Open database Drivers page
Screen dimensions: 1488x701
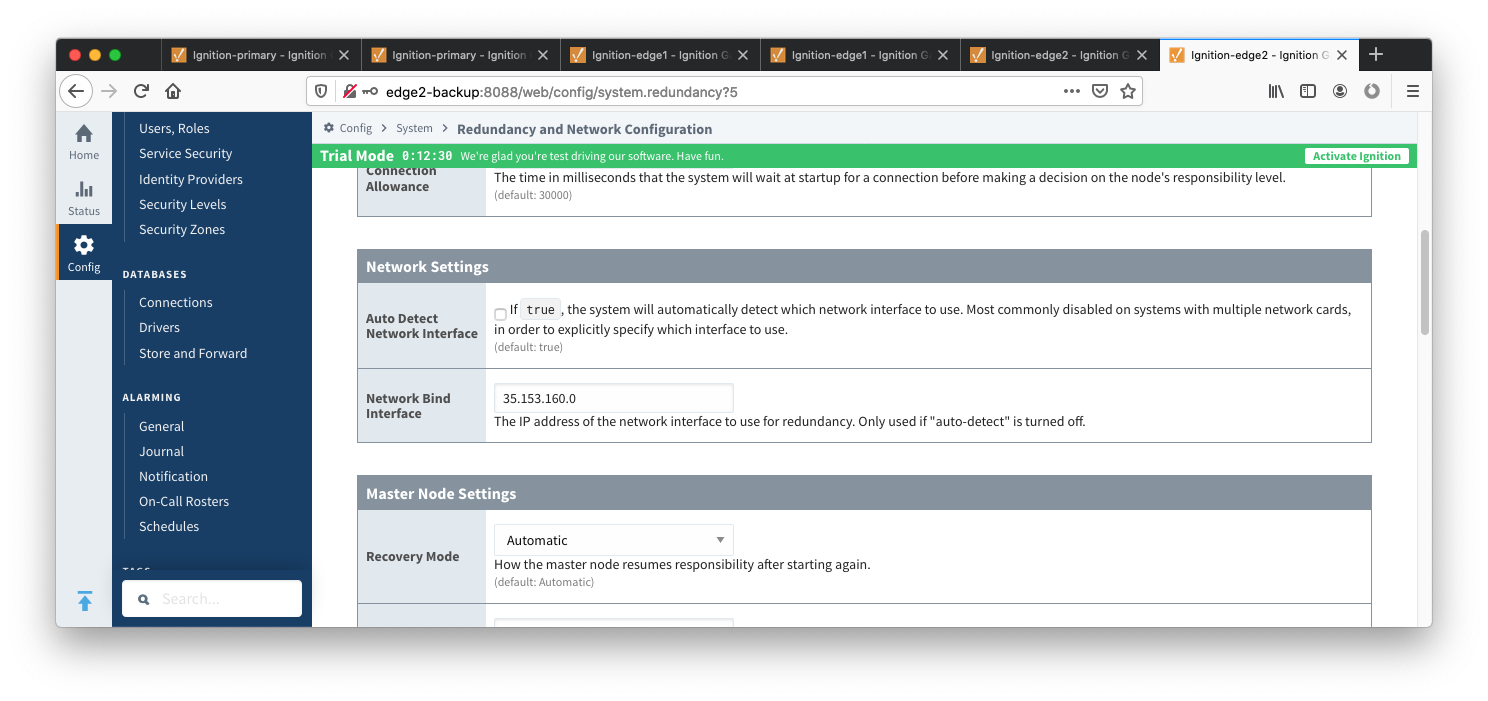[x=159, y=327]
